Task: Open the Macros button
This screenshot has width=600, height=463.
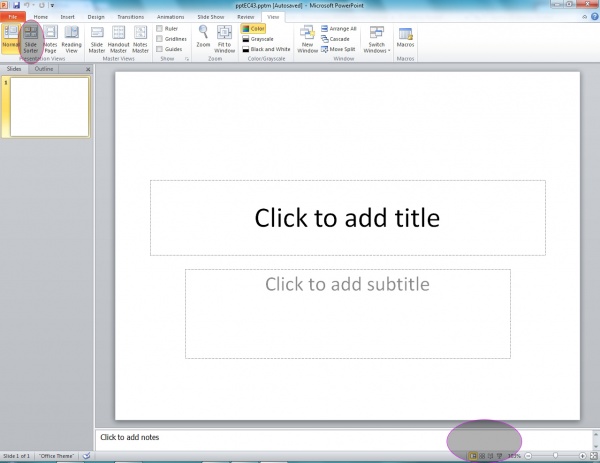Action: (406, 37)
